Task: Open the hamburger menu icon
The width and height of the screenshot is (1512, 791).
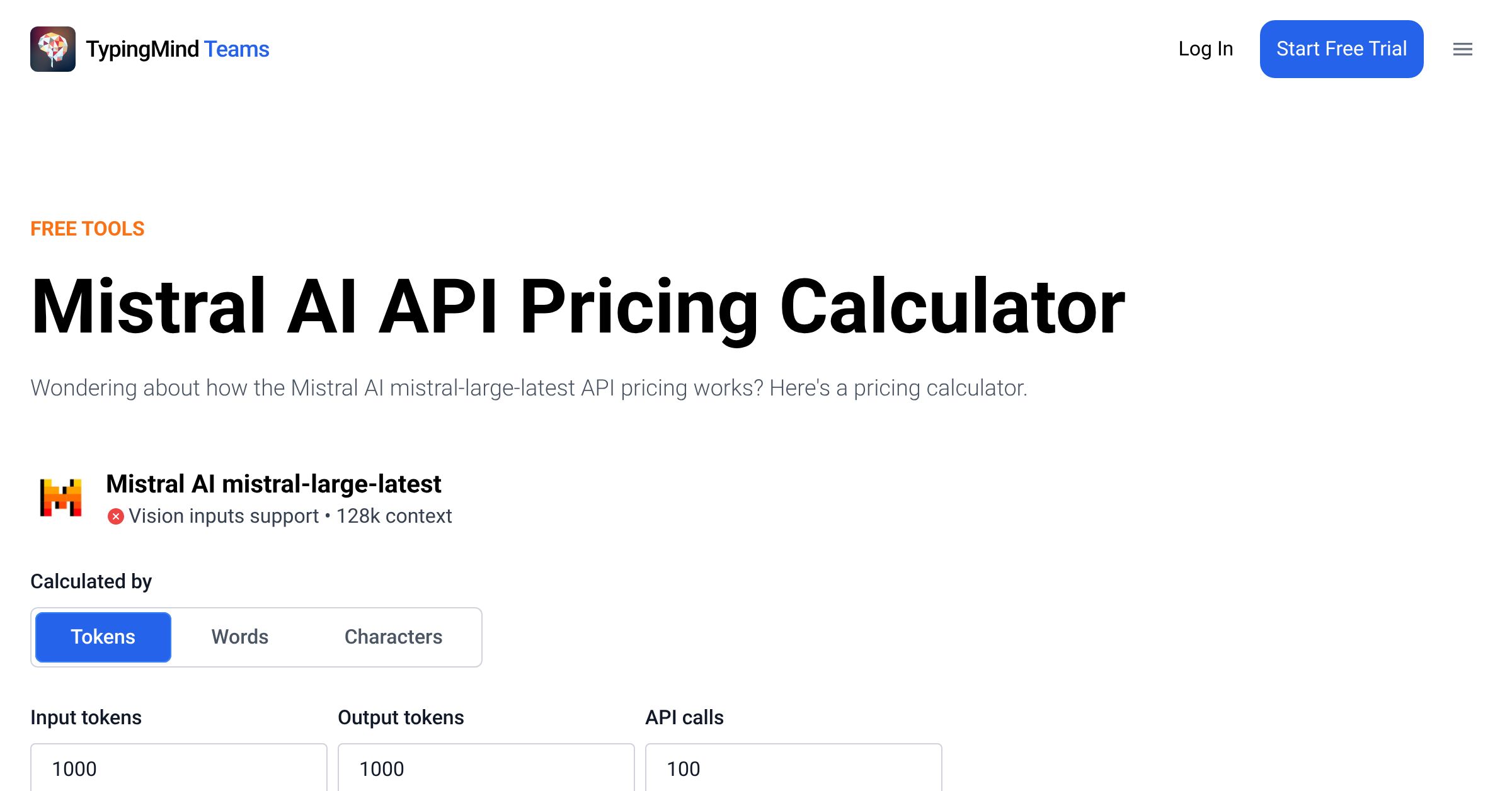Action: [1462, 49]
